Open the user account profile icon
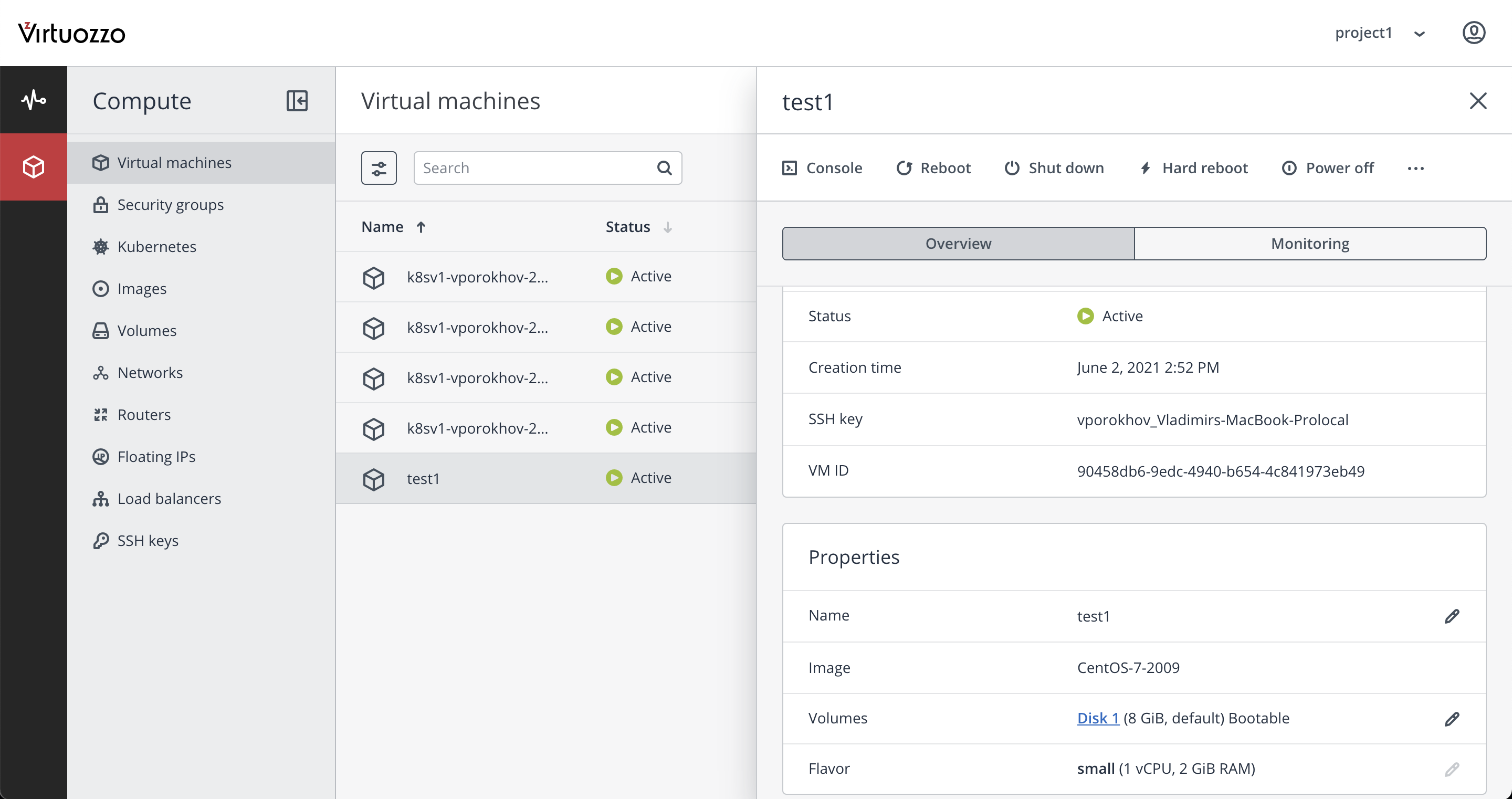 1473,33
